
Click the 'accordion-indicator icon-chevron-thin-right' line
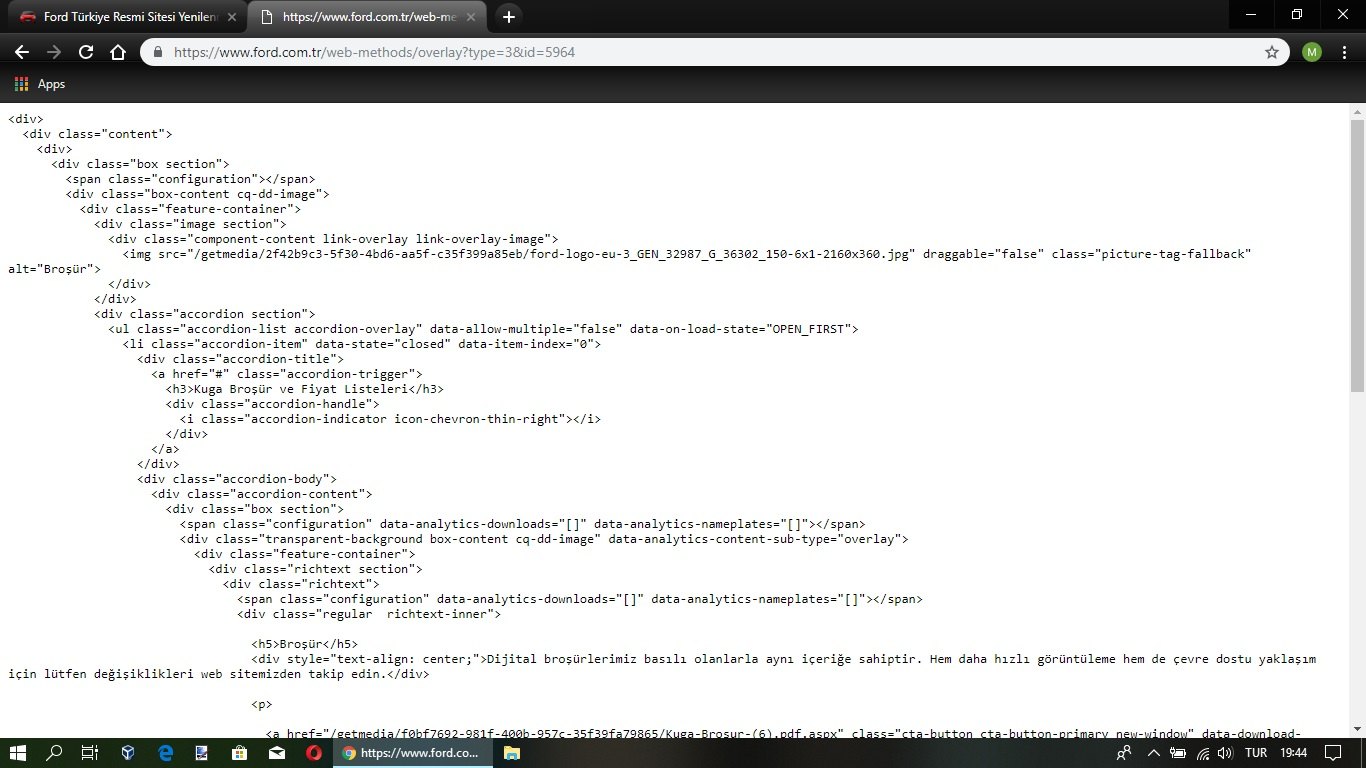tap(391, 419)
